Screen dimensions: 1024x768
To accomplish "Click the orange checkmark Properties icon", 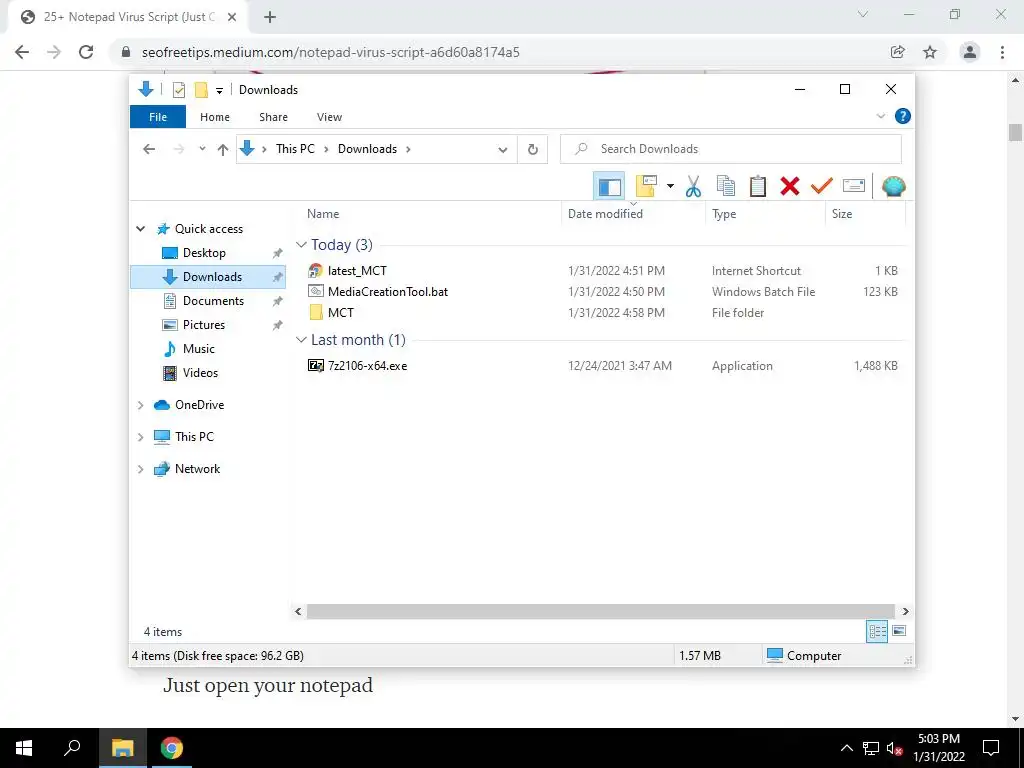I will coord(822,187).
